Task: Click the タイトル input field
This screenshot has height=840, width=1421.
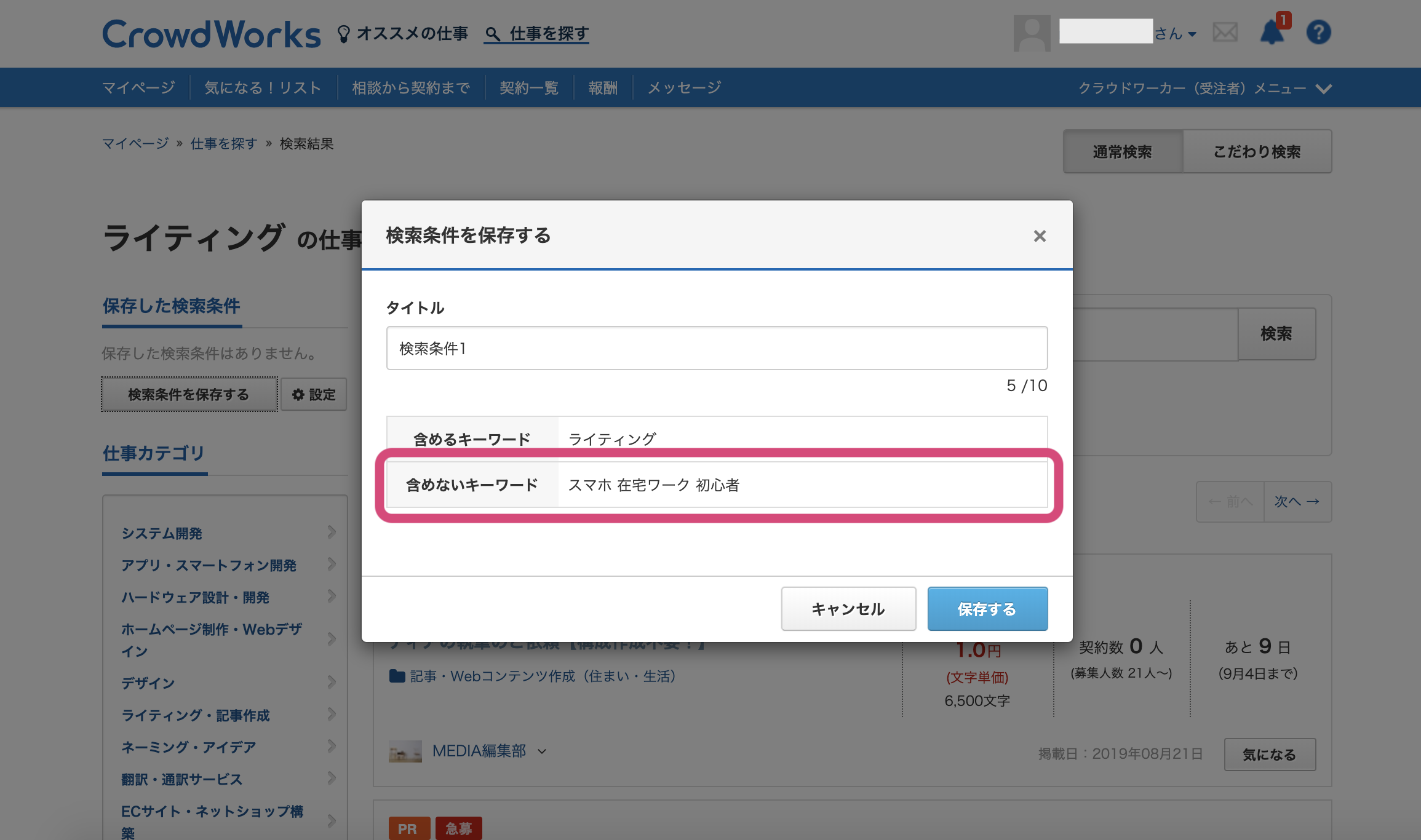Action: [717, 349]
